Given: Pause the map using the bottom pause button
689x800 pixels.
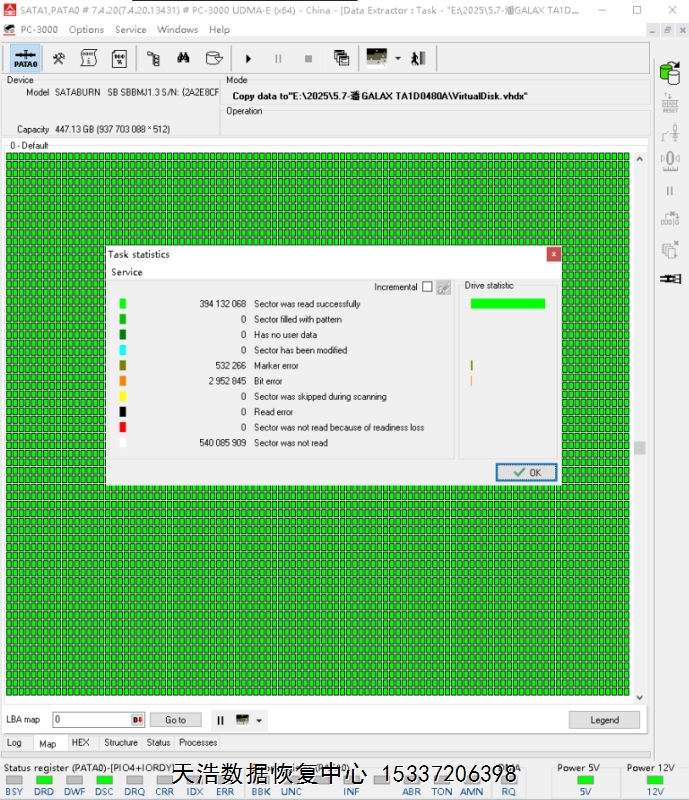Looking at the screenshot, I should pos(220,720).
